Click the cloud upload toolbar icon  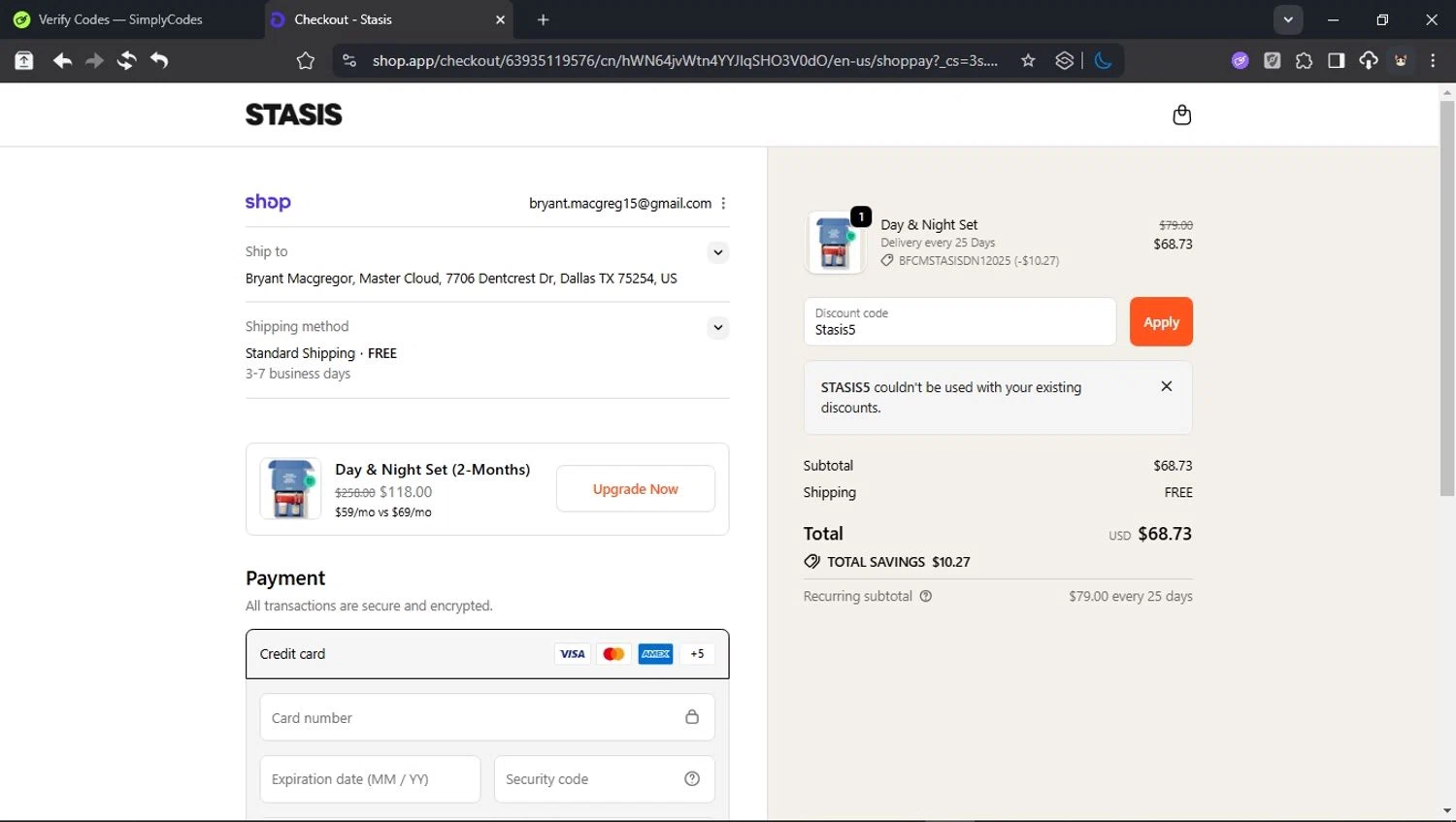pyautogui.click(x=1368, y=60)
